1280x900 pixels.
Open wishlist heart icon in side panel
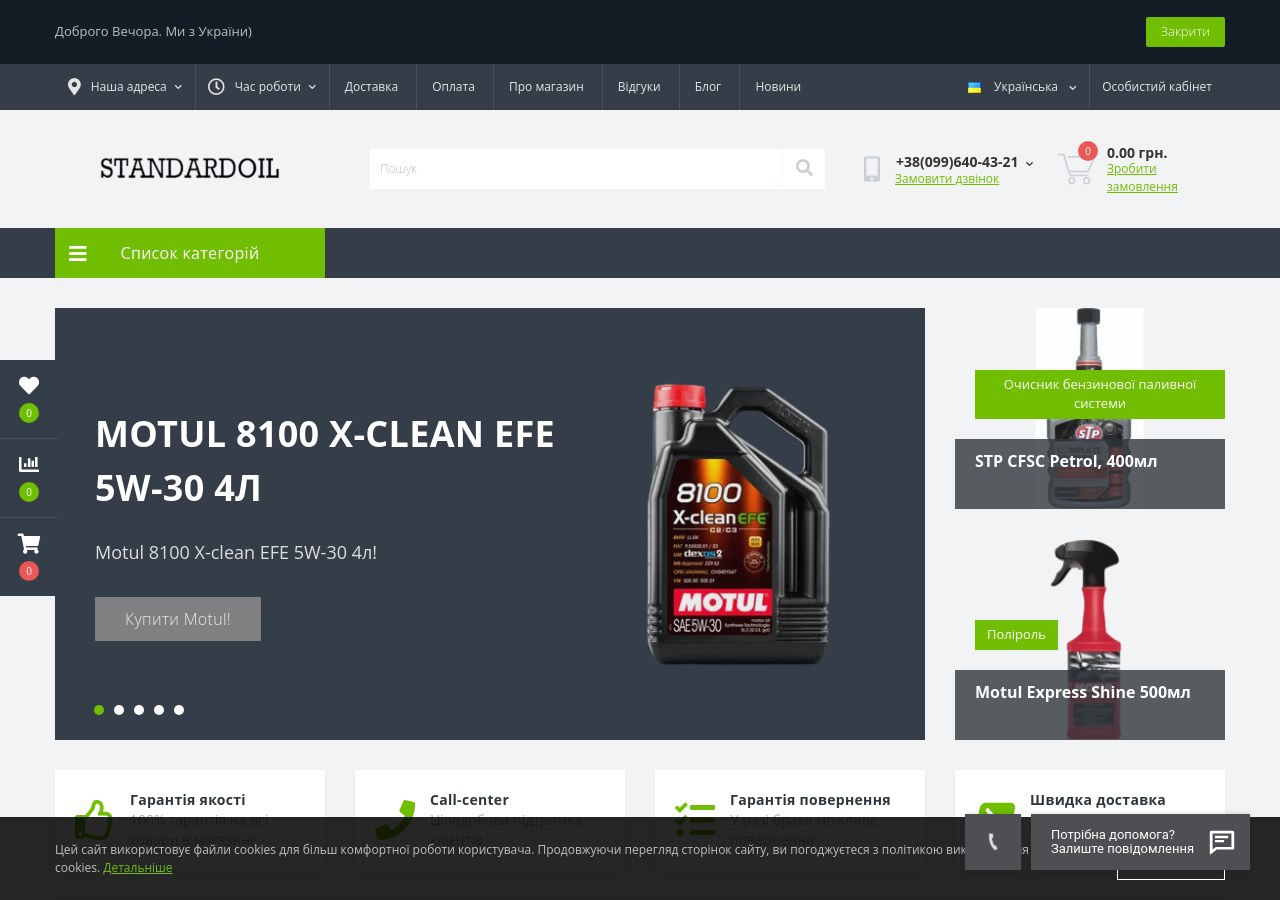29,385
